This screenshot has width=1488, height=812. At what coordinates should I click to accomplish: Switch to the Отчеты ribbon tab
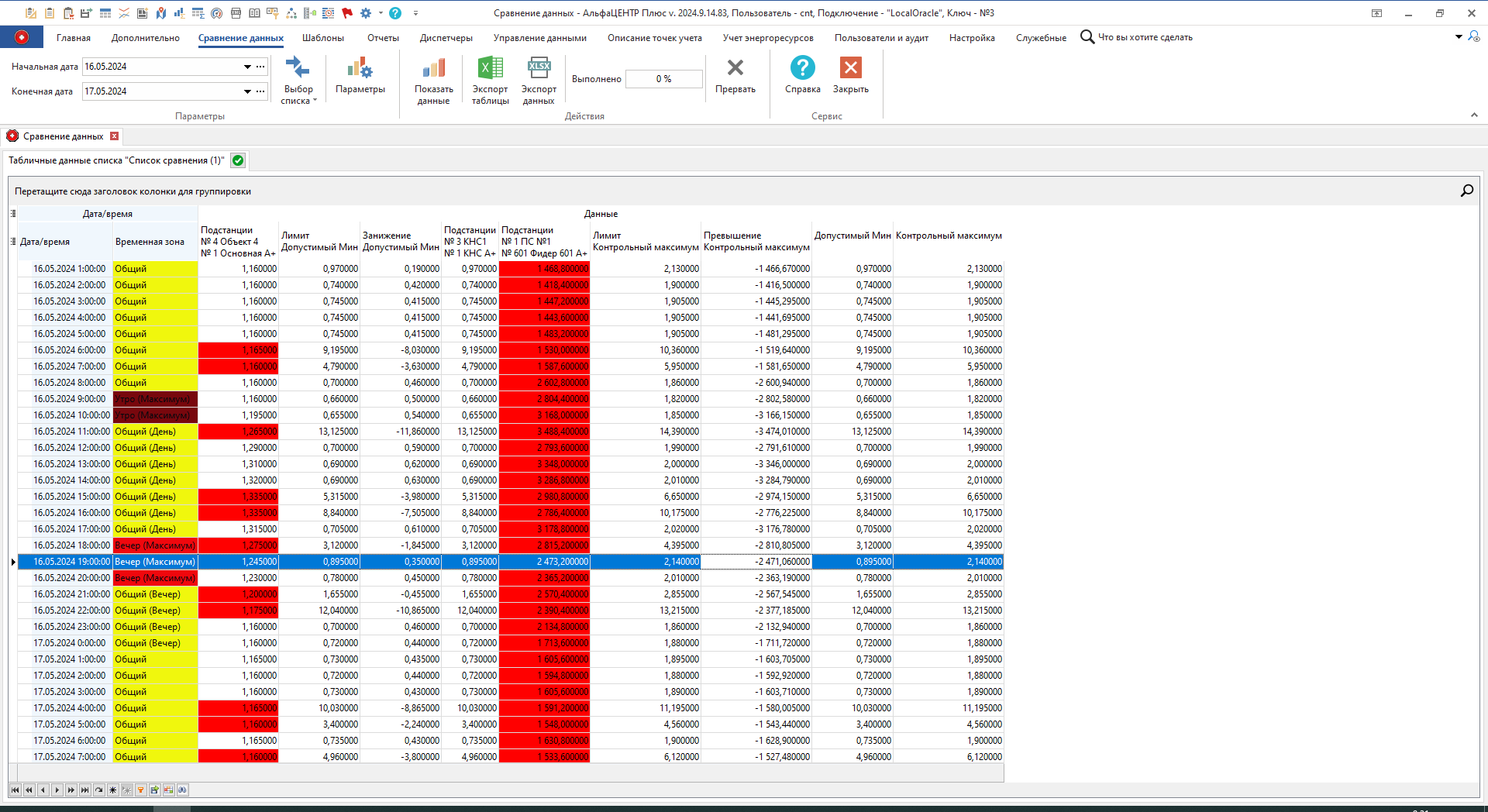tap(383, 38)
